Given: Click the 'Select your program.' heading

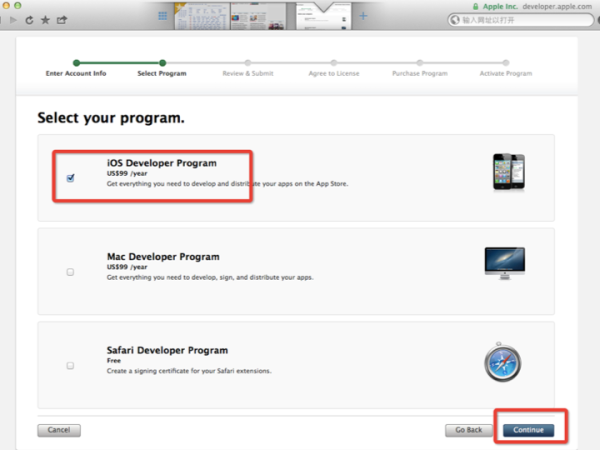Looking at the screenshot, I should [x=111, y=118].
